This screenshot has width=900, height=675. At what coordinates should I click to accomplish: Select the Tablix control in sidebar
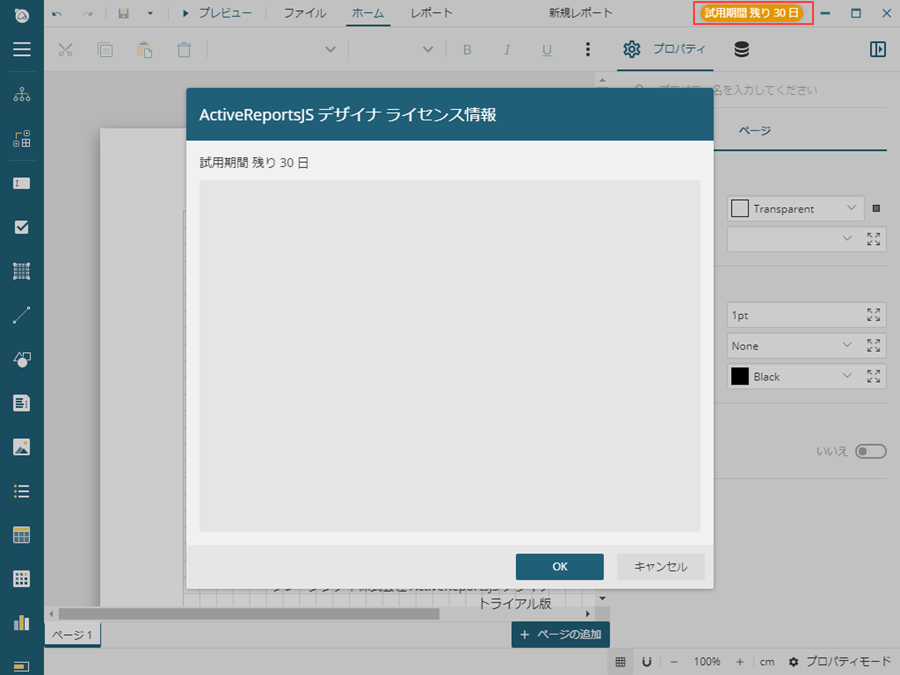22,579
